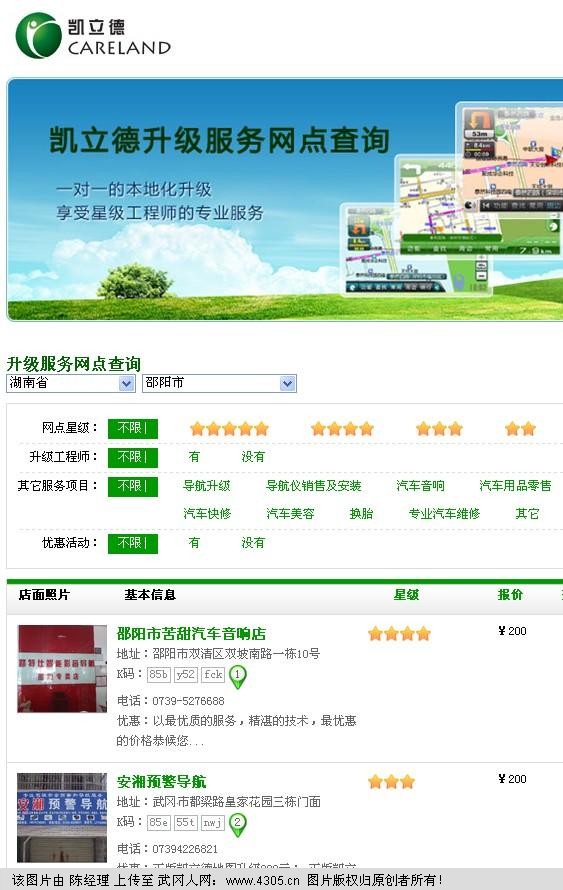Select the five-star rating filter
Viewport: 563px width, 890px height.
[229, 429]
